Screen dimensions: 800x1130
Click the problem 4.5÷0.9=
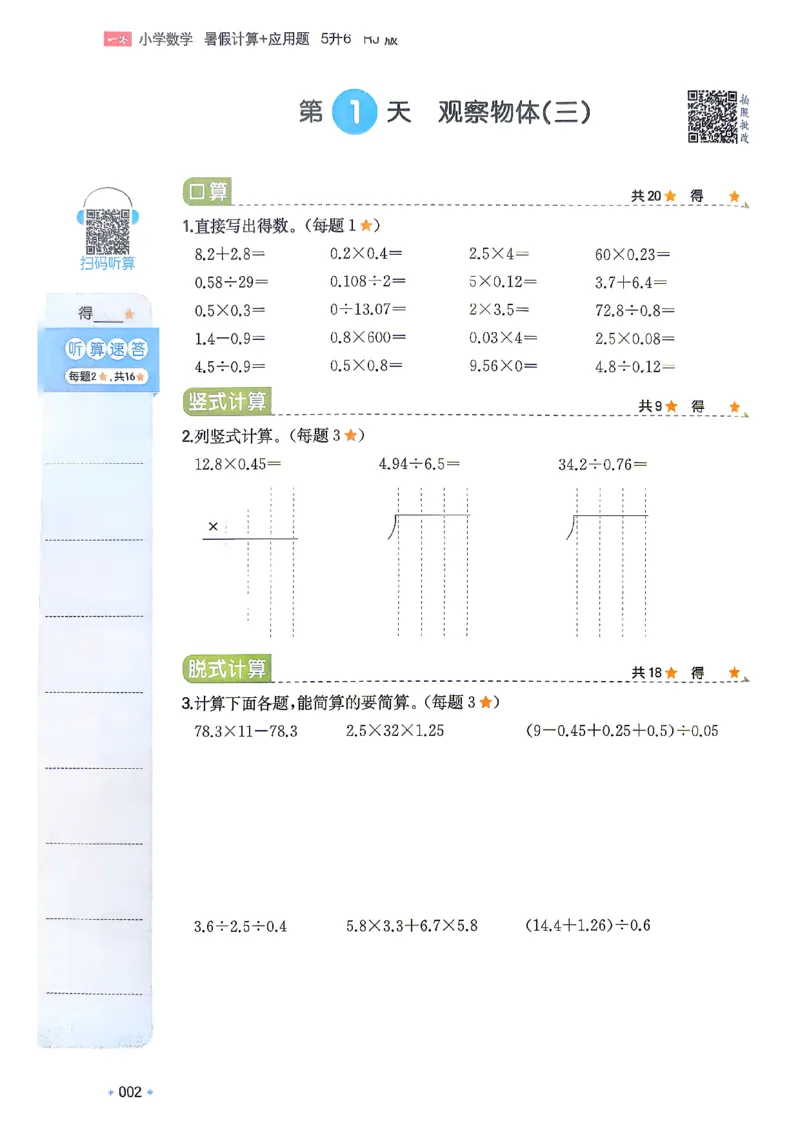230,367
